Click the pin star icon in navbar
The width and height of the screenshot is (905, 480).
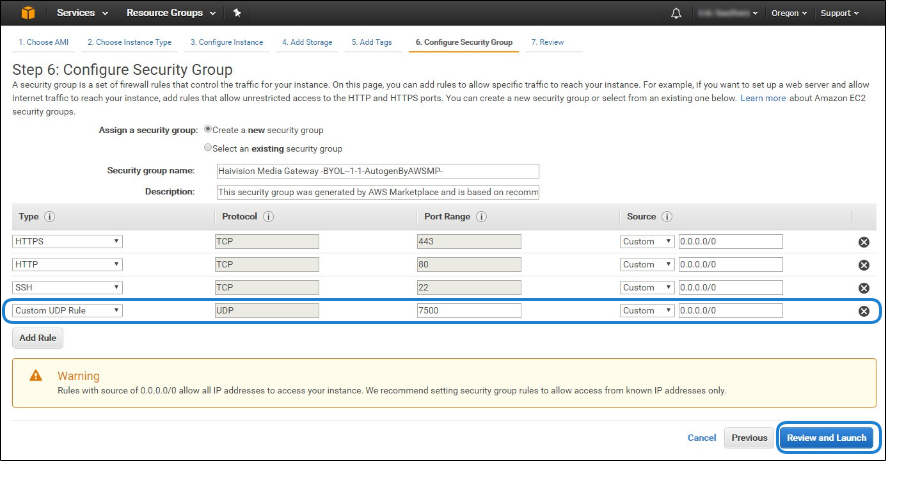coord(236,13)
